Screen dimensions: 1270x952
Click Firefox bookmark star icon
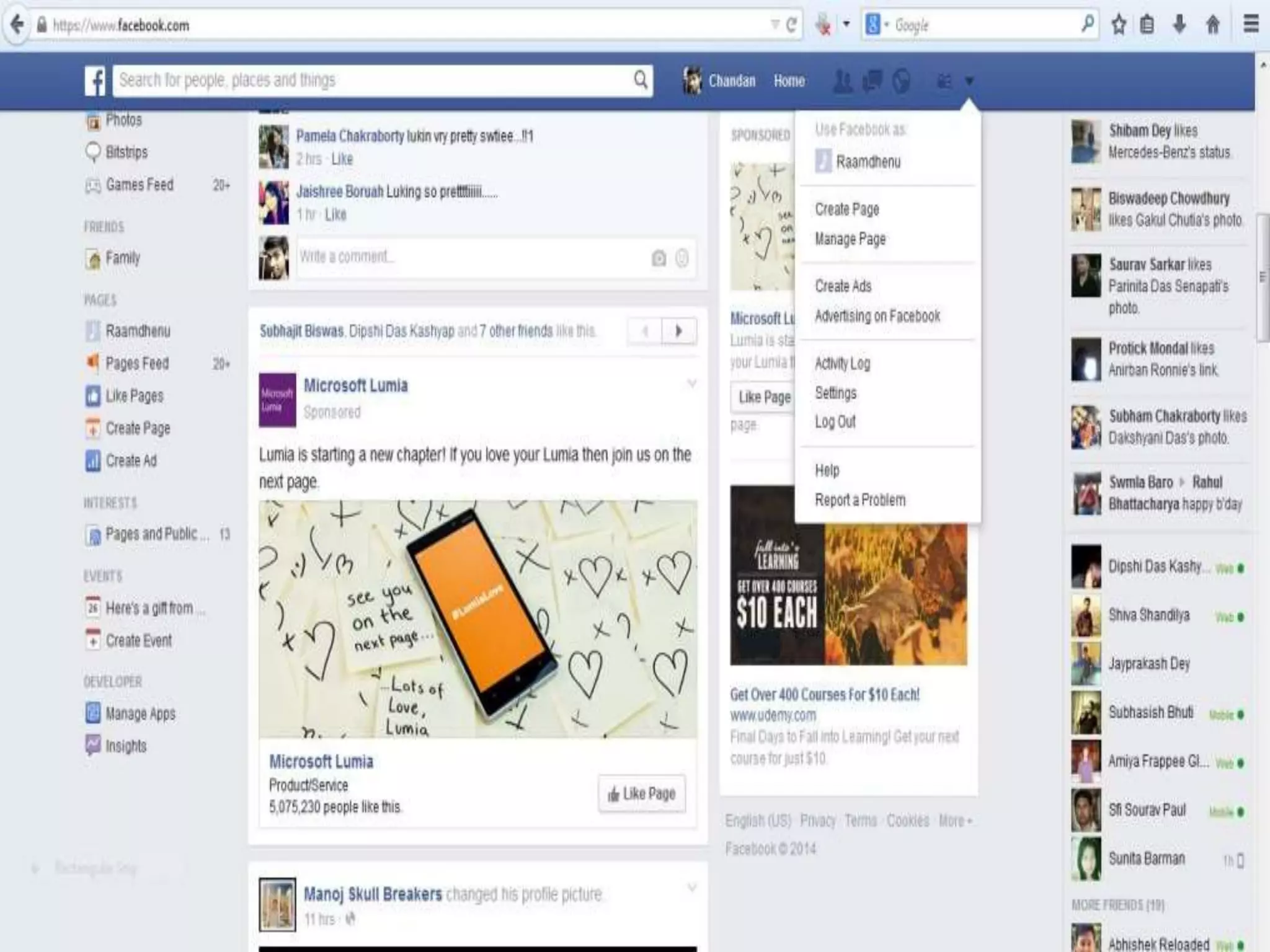point(1119,25)
